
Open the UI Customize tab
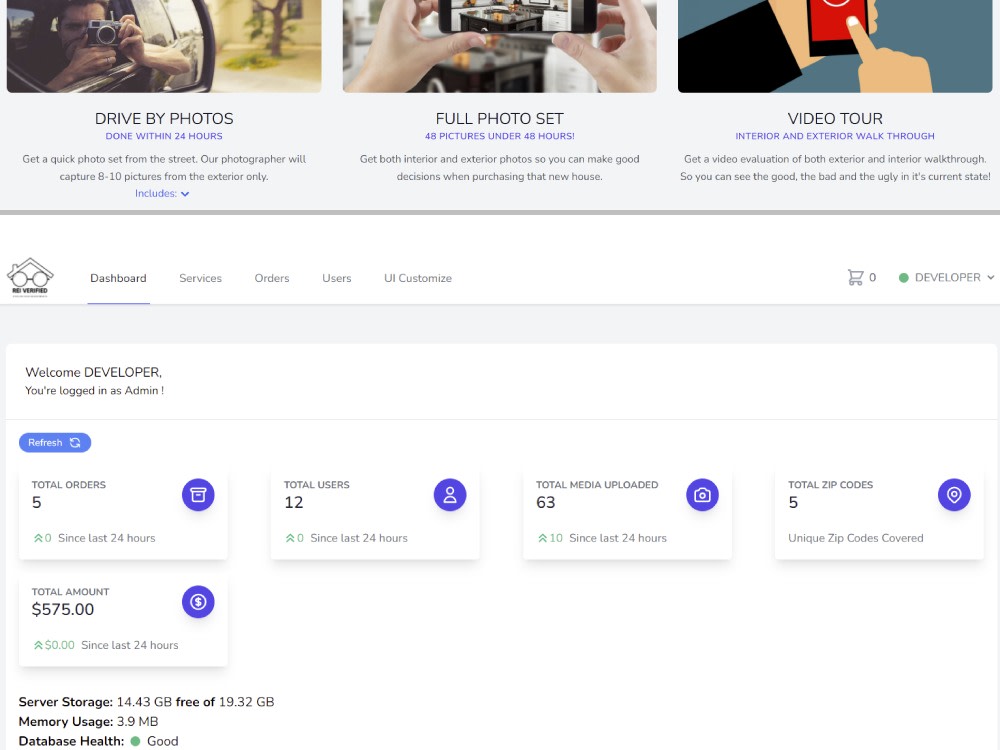pos(418,278)
